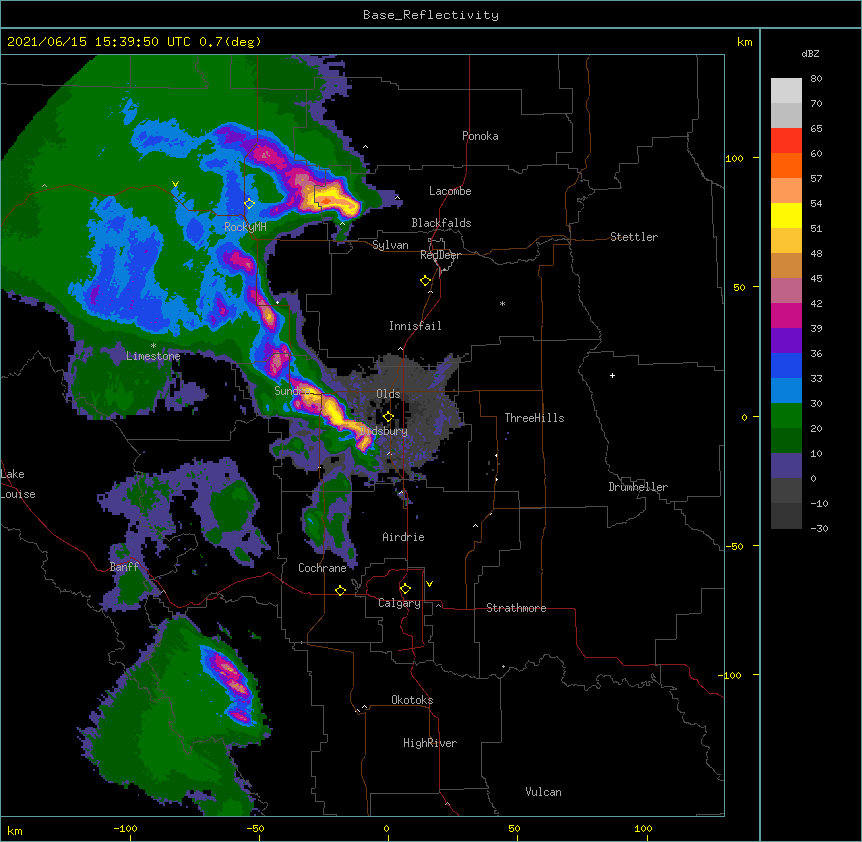Viewport: 862px width, 842px height.
Task: Click the yellow diamond marker near RockyMH
Action: (250, 204)
